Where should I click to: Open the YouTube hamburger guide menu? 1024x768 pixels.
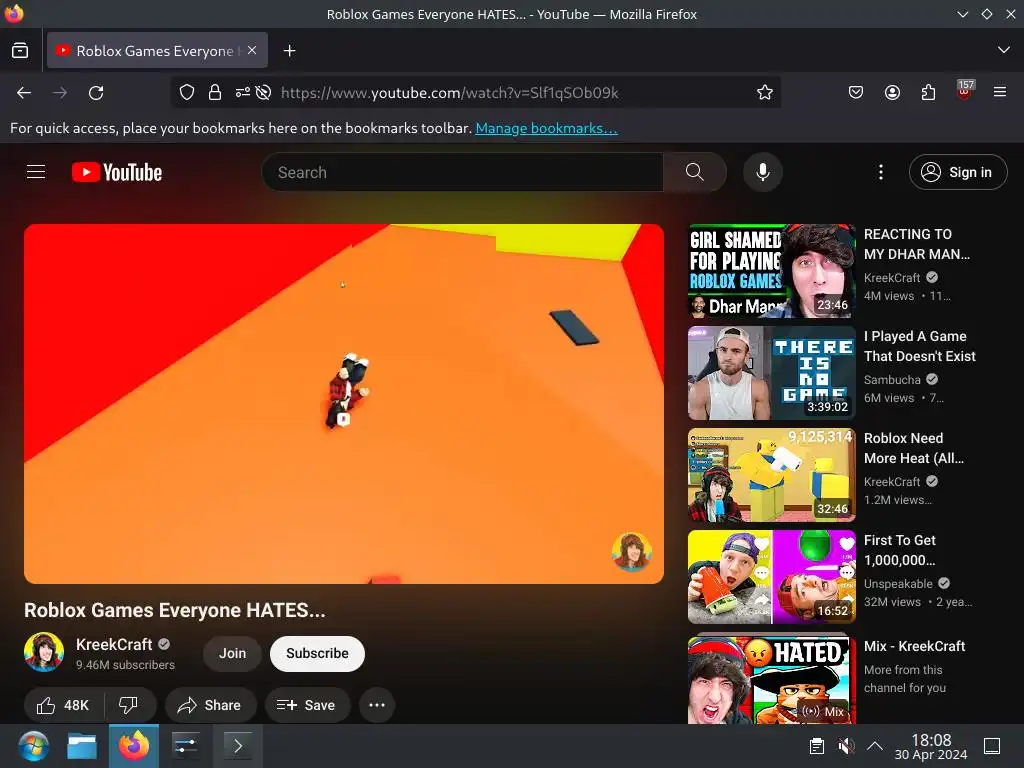(x=36, y=172)
